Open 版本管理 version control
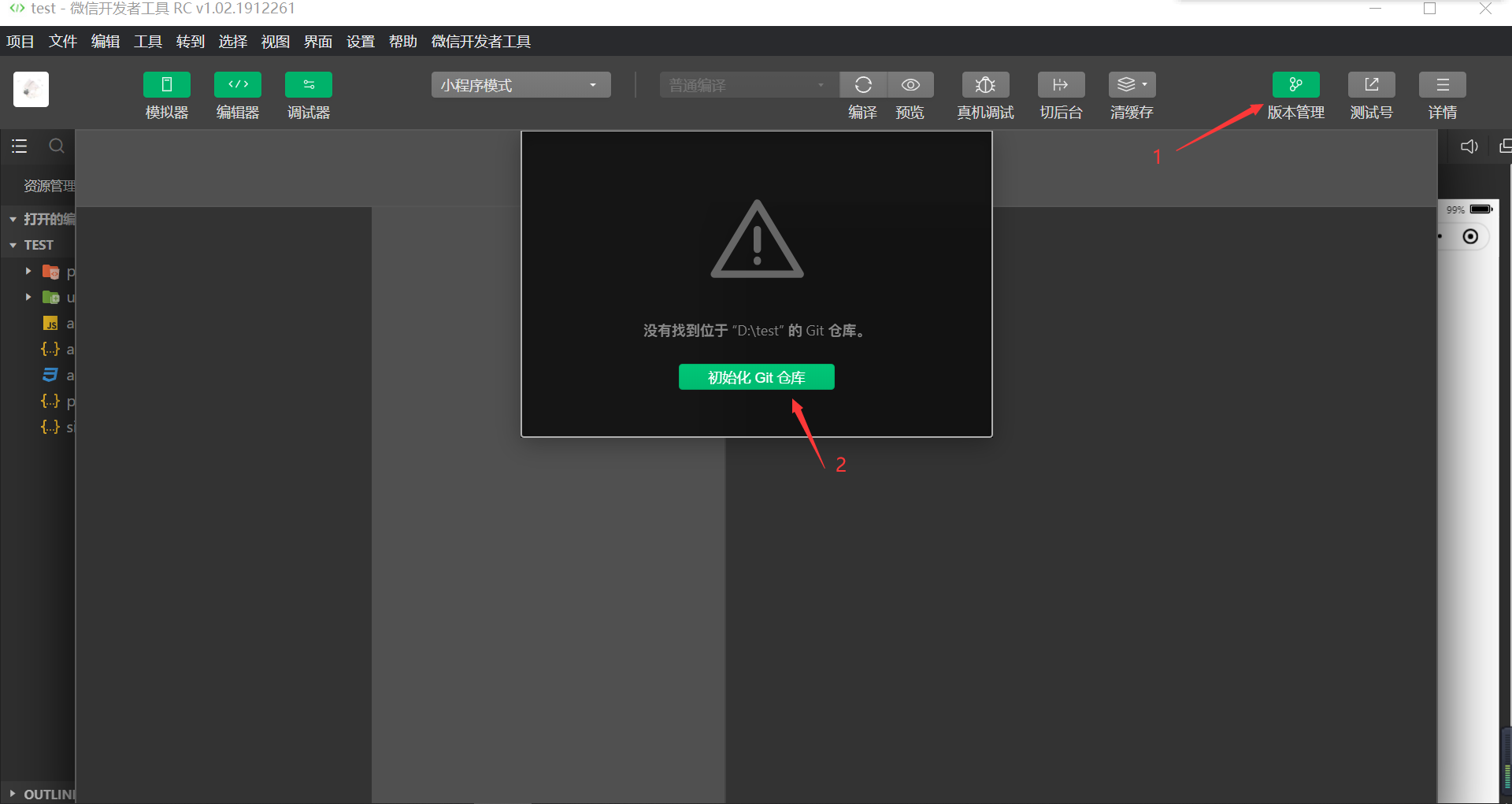1512x804 pixels. [x=1295, y=85]
